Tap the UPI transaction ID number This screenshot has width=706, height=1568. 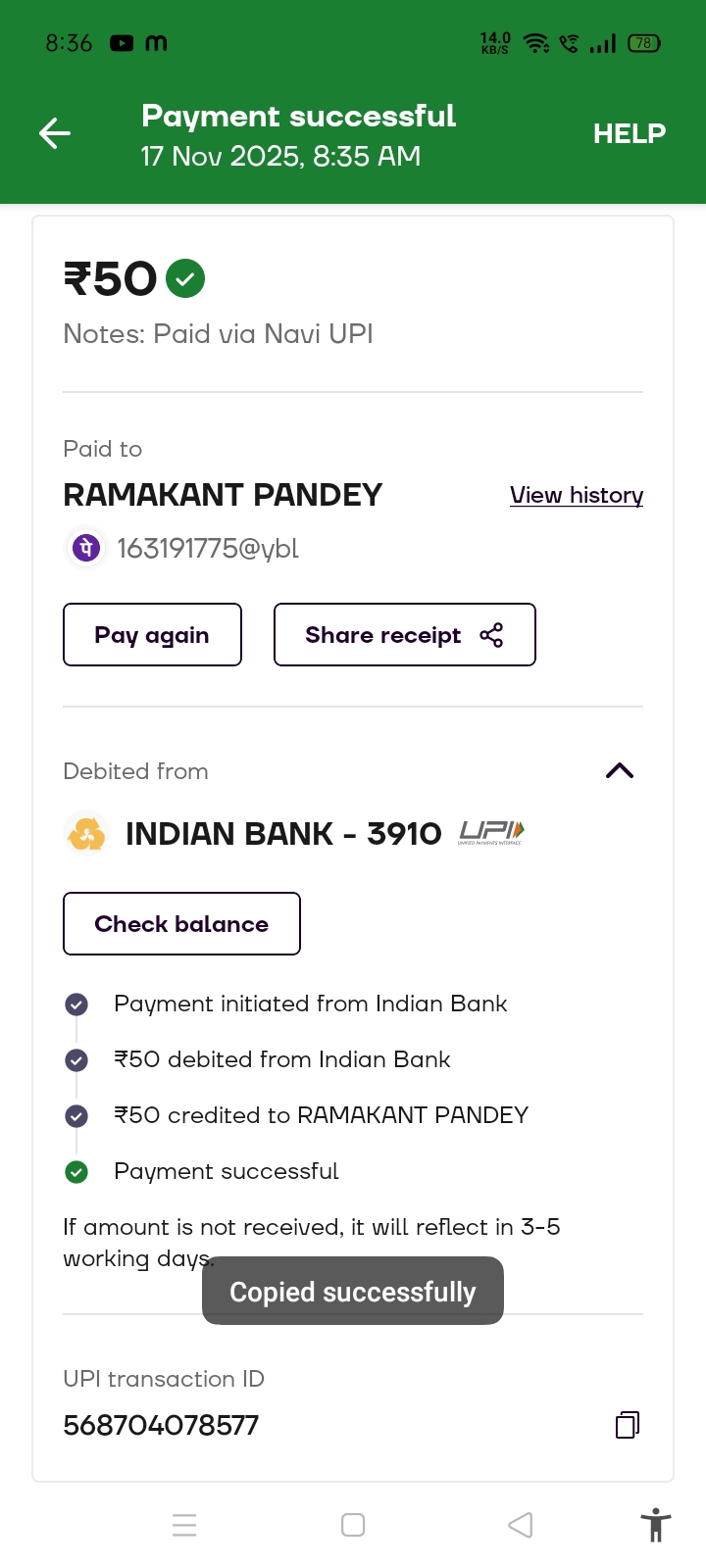click(x=161, y=1425)
